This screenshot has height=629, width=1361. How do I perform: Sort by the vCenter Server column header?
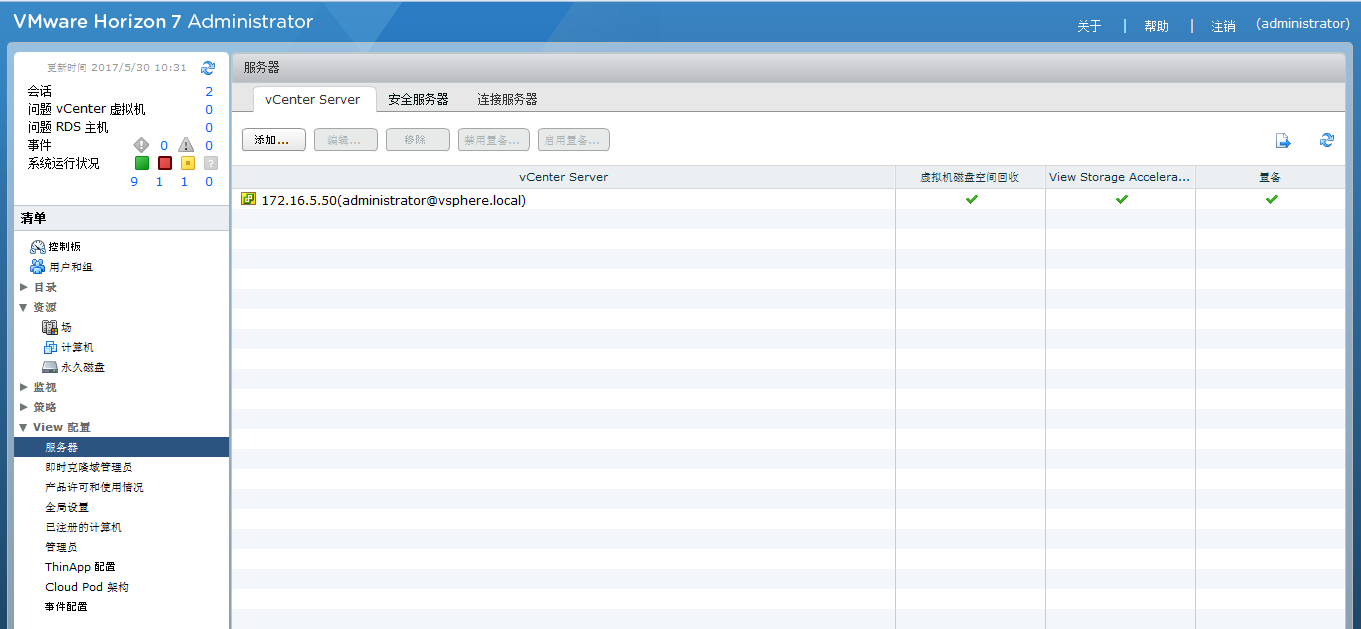[x=563, y=177]
